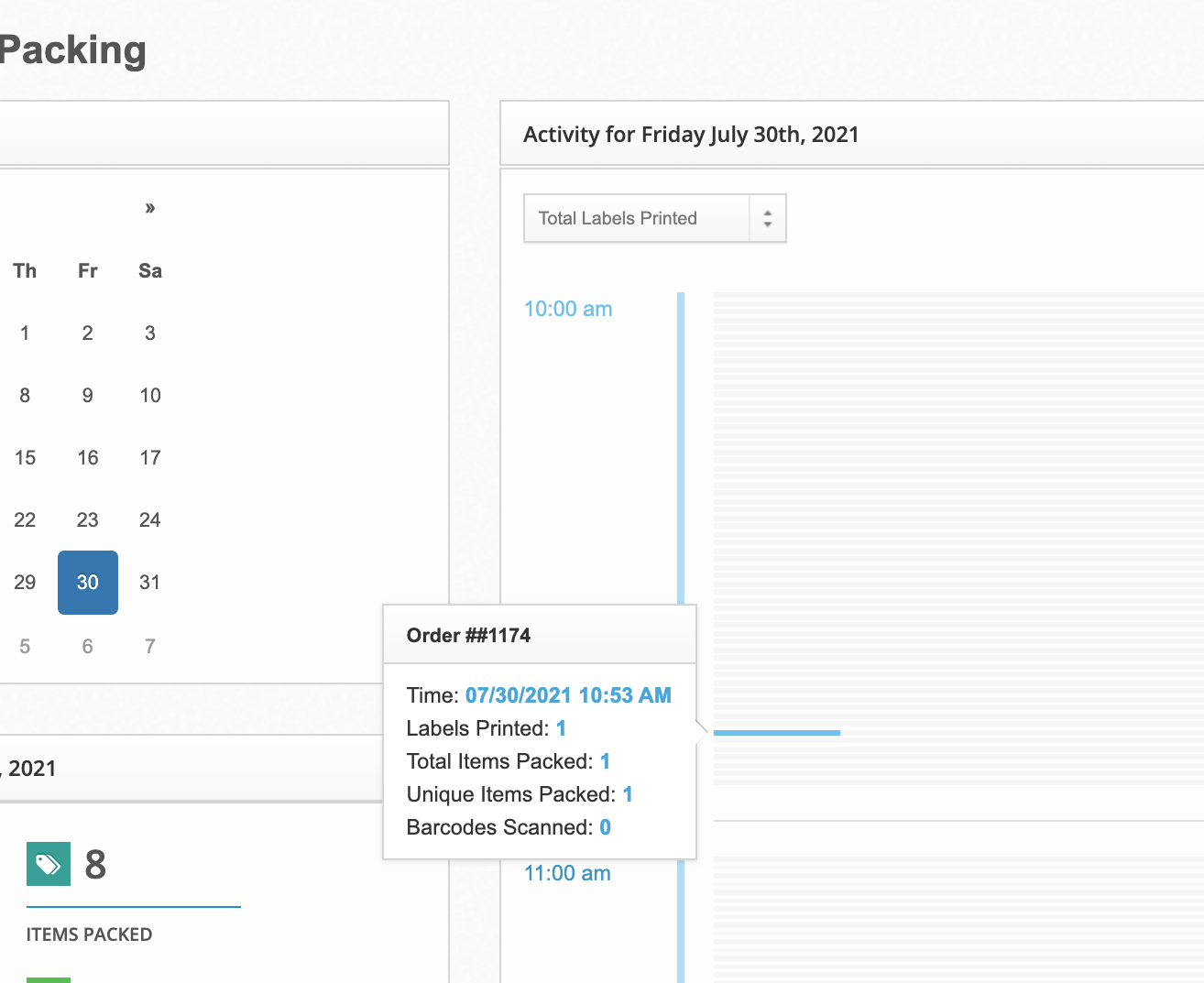Go to next month in calendar
Image resolution: width=1204 pixels, height=983 pixels.
pyautogui.click(x=150, y=208)
